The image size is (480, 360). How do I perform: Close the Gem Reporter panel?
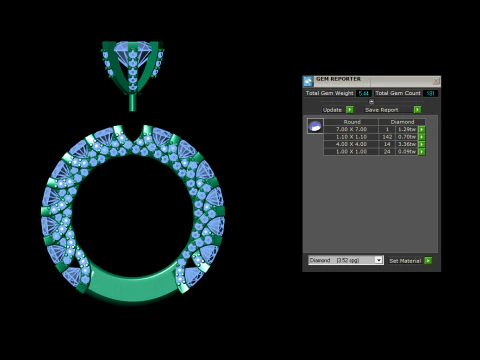[436, 81]
